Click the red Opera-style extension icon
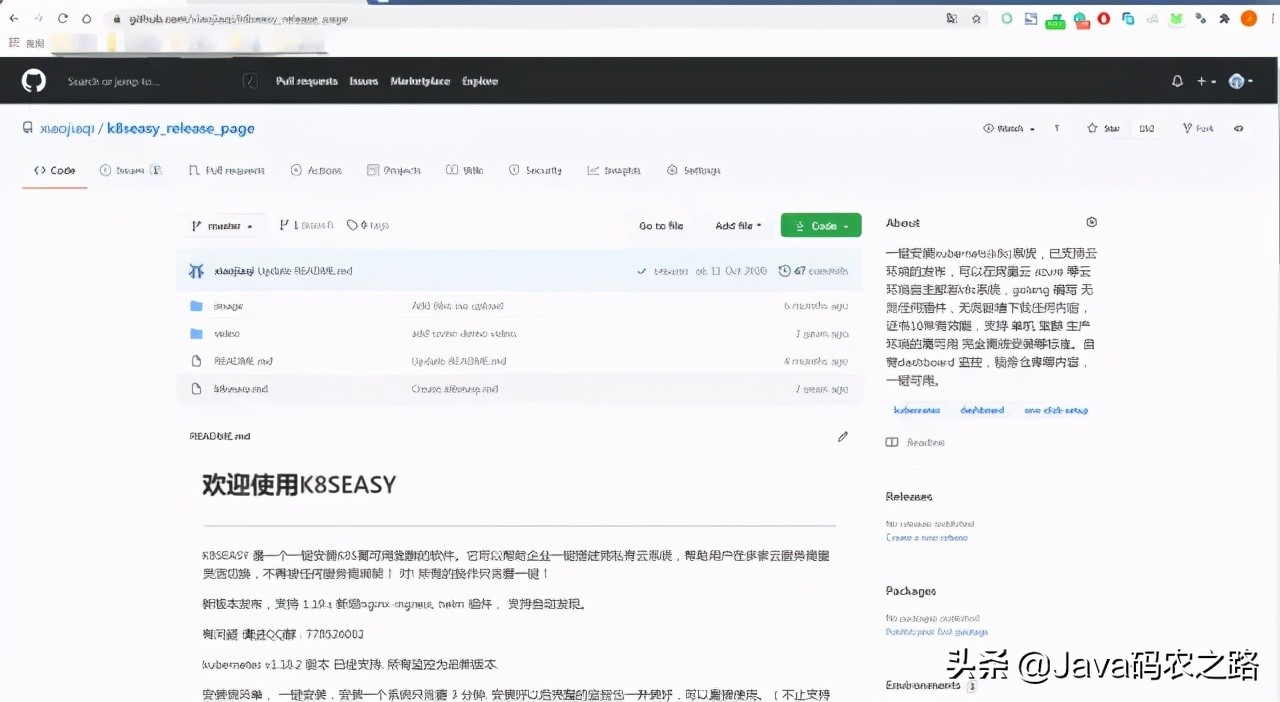Viewport: 1280px width, 702px height. pos(1104,18)
